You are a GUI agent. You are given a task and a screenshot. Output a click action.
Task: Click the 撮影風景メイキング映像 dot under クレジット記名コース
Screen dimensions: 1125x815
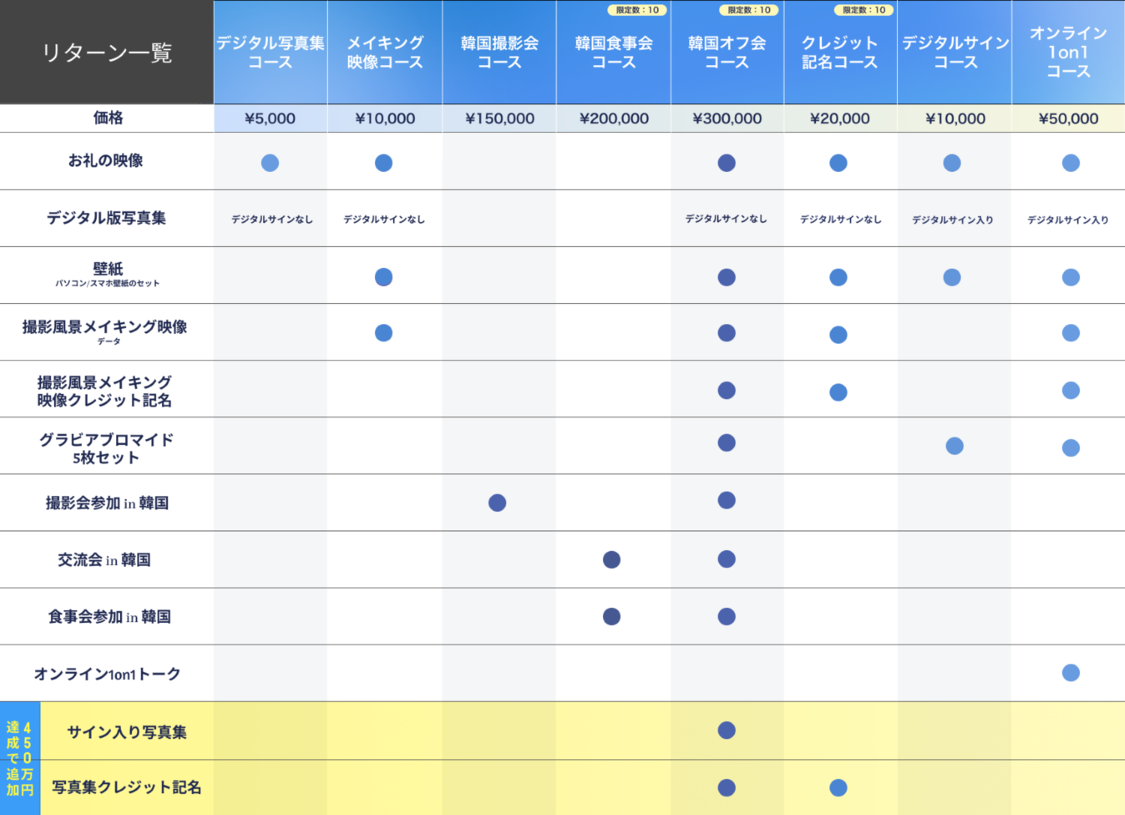(x=838, y=335)
